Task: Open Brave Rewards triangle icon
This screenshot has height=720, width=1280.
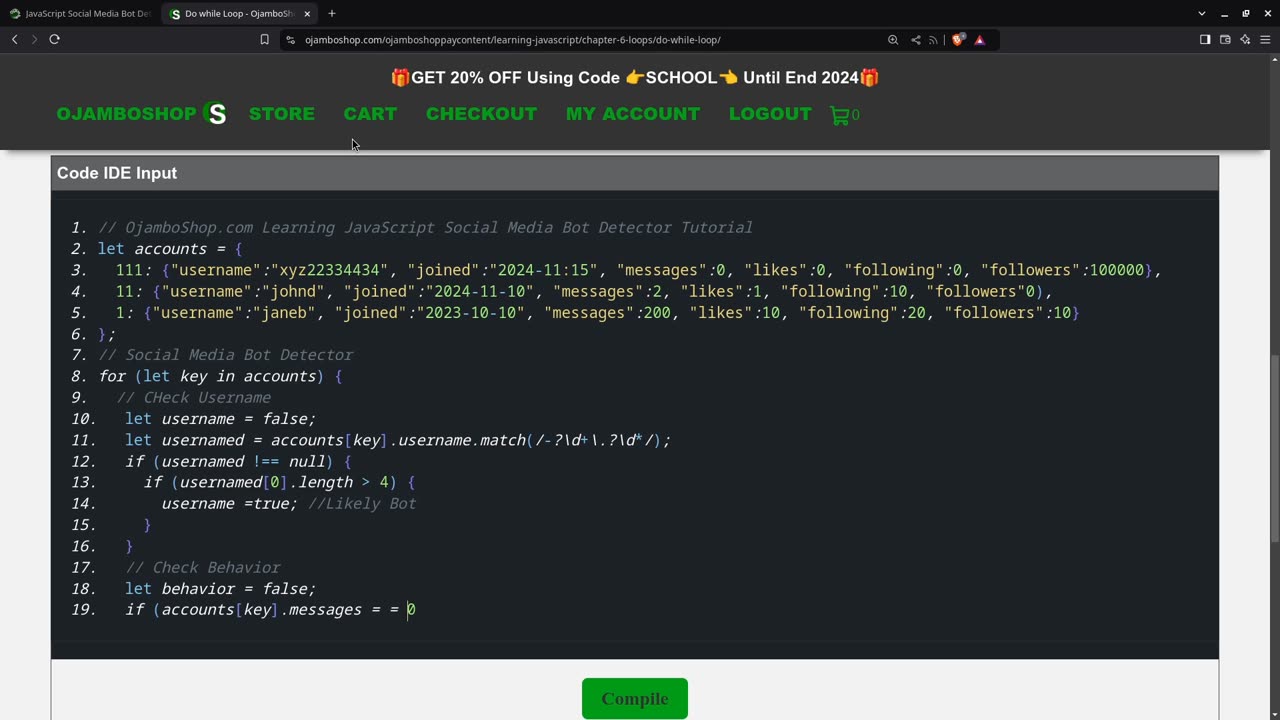Action: pyautogui.click(x=980, y=40)
